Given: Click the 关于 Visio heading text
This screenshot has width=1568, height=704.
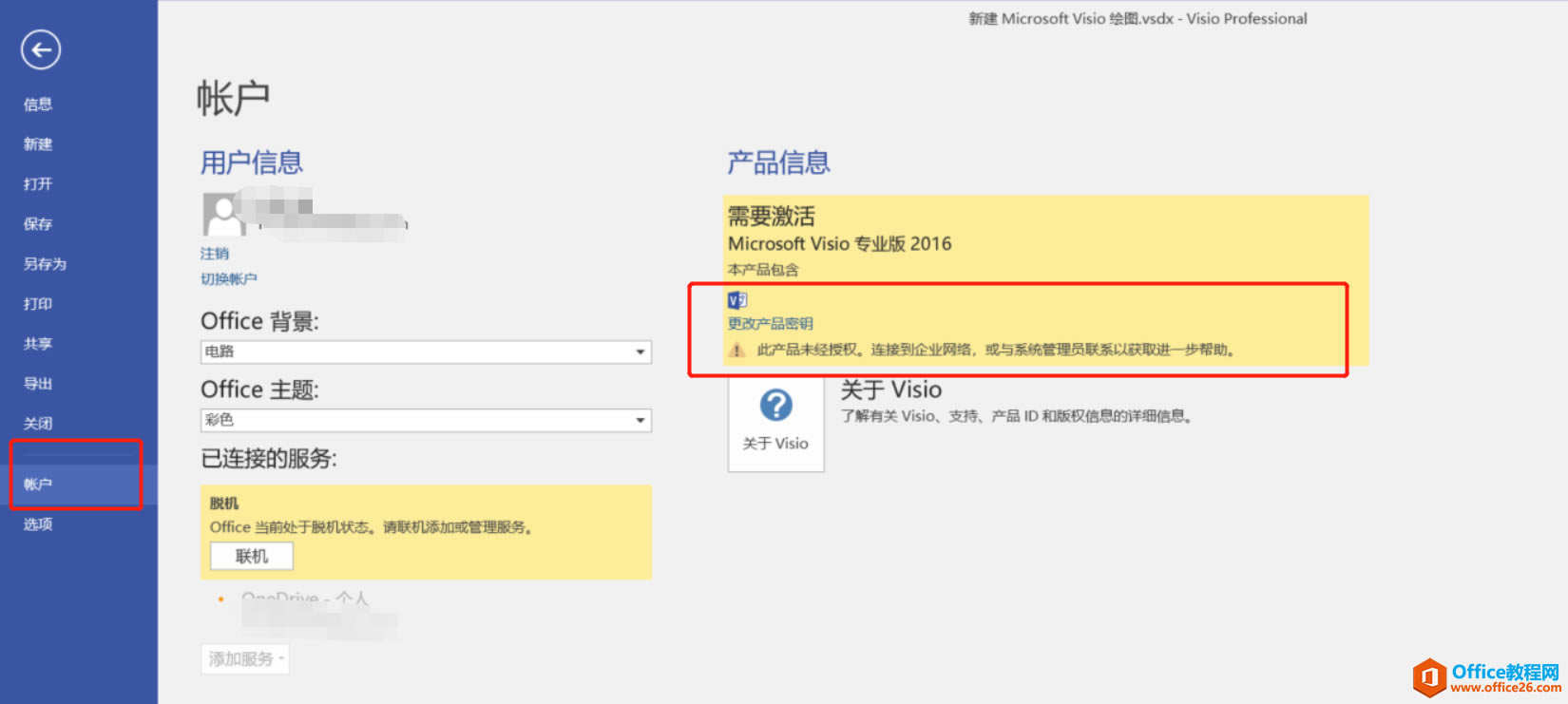Looking at the screenshot, I should point(891,390).
